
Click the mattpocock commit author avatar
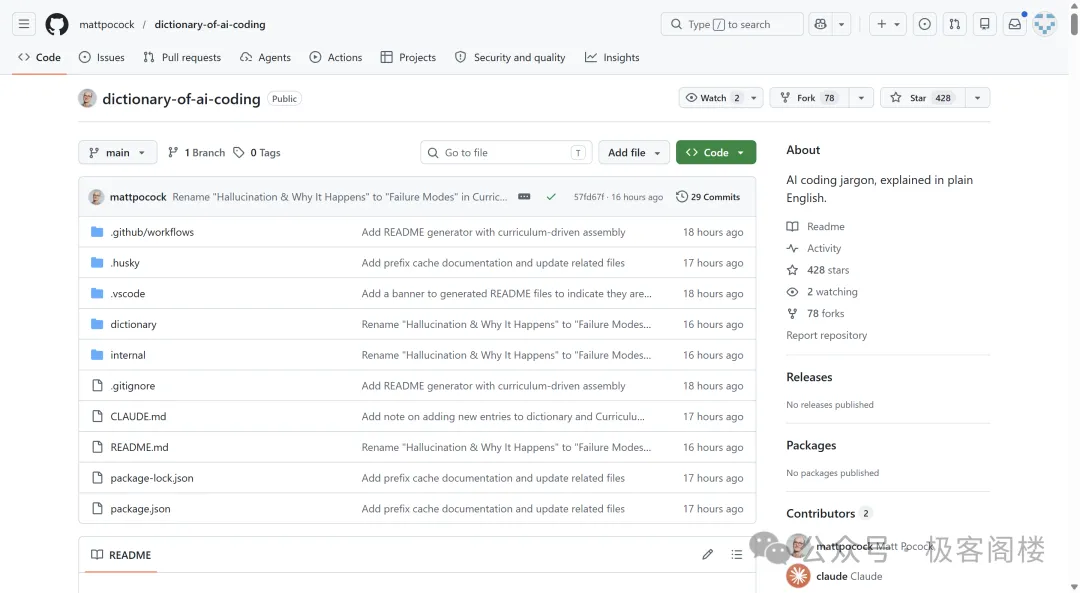96,197
